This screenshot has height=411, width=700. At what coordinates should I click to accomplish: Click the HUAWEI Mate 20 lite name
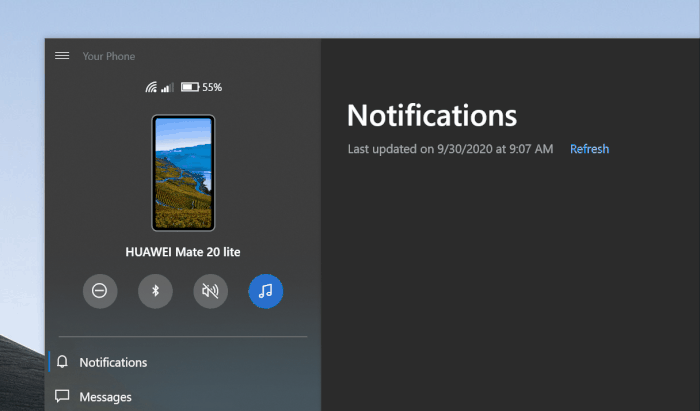click(x=183, y=252)
